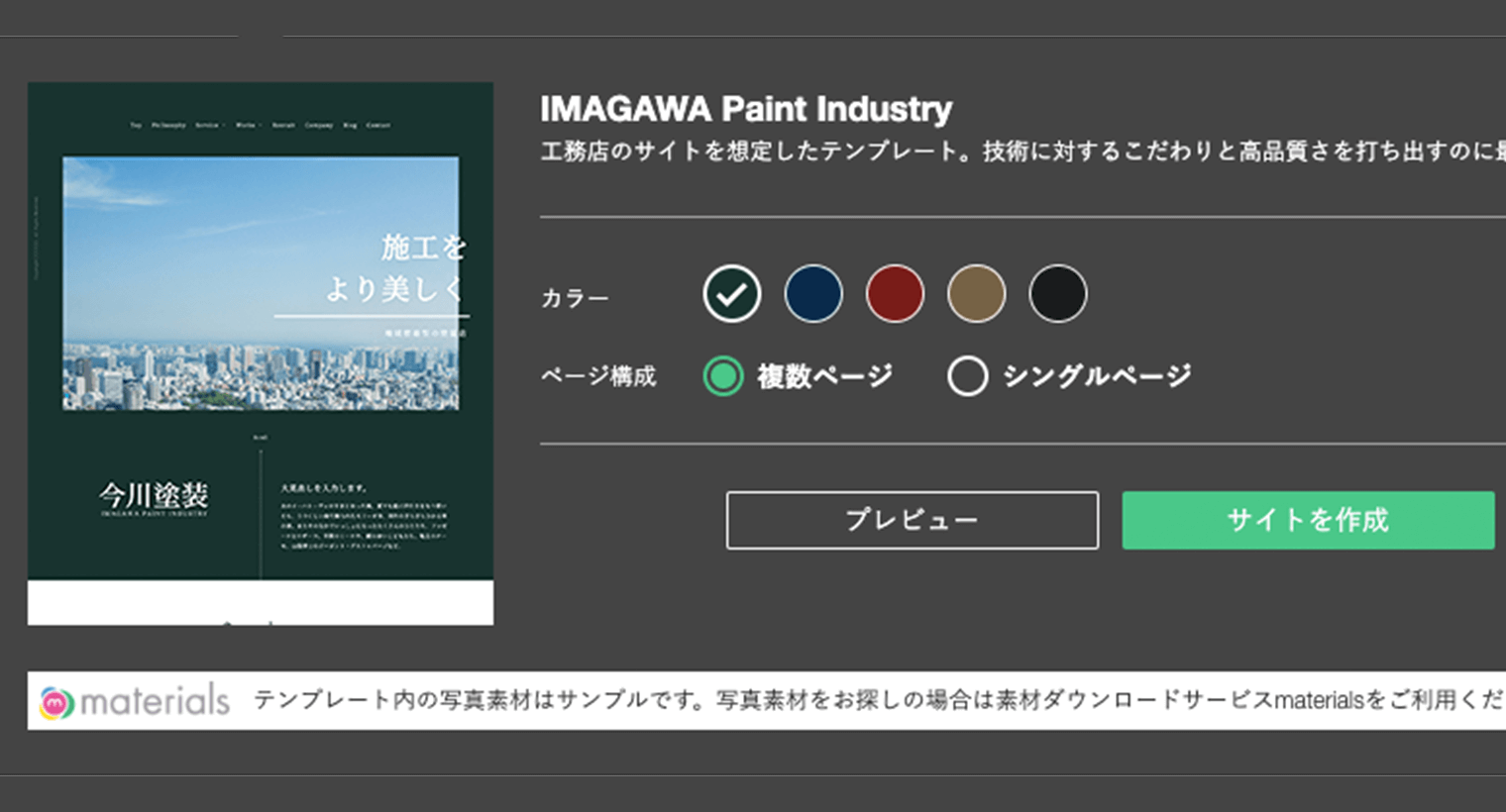
Task: Open the materials download service banner text
Action: click(x=877, y=700)
